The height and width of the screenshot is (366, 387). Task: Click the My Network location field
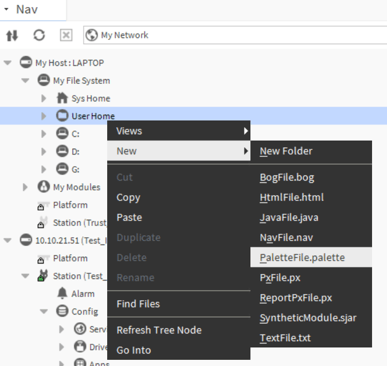pyautogui.click(x=235, y=35)
